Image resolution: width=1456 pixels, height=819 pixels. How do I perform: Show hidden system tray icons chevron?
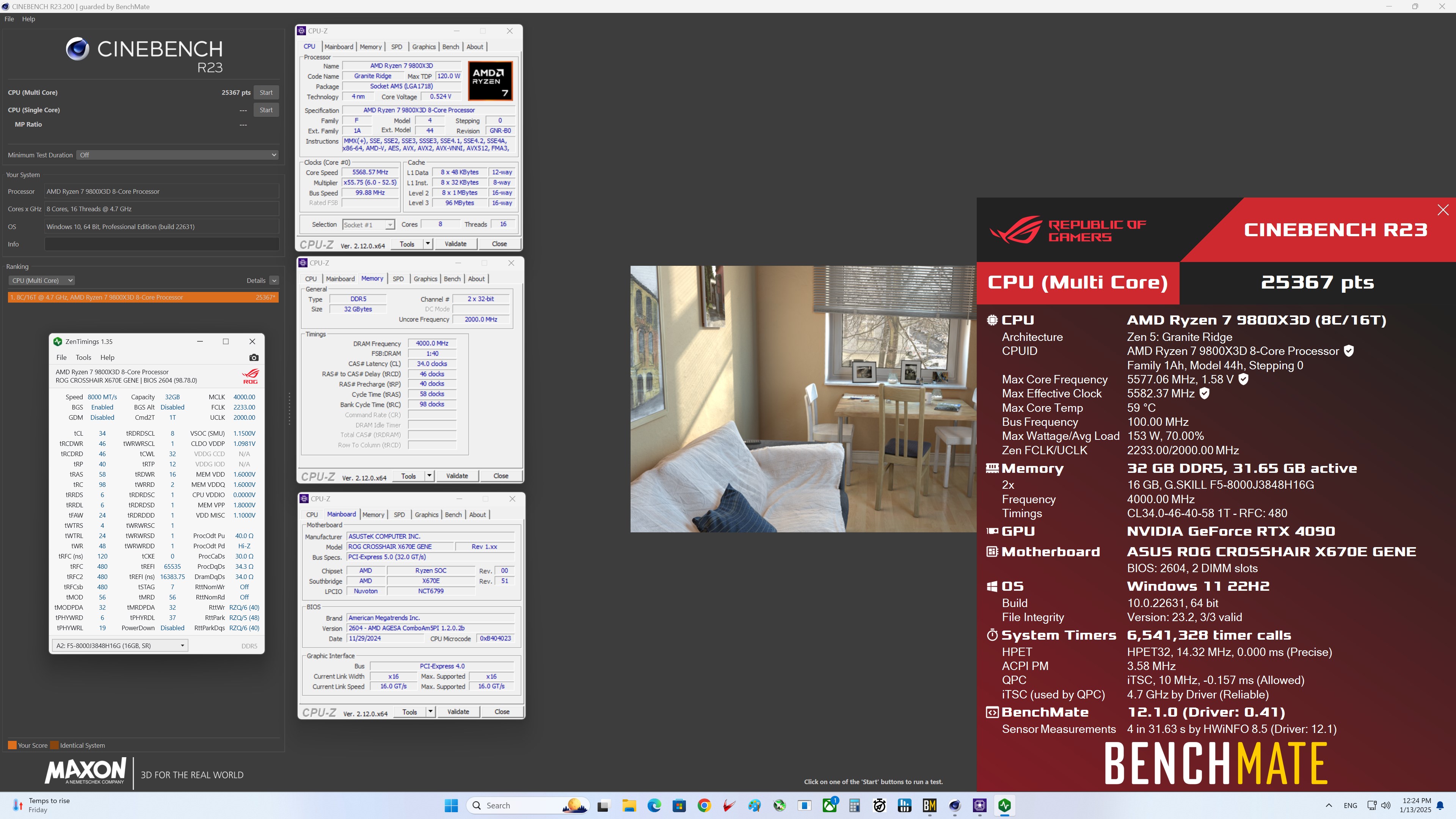(x=1329, y=805)
